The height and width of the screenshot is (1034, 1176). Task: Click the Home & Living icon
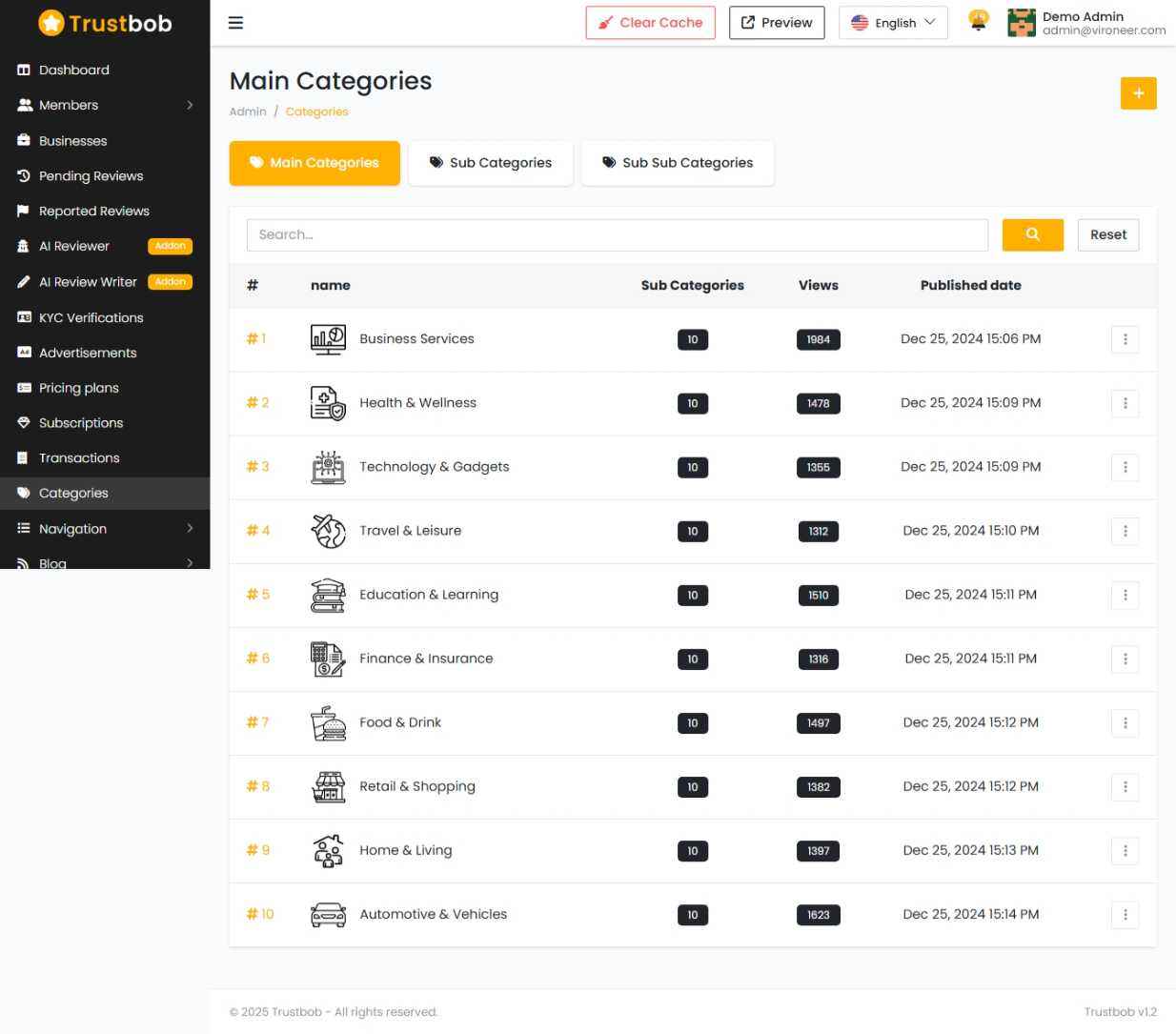coord(328,850)
